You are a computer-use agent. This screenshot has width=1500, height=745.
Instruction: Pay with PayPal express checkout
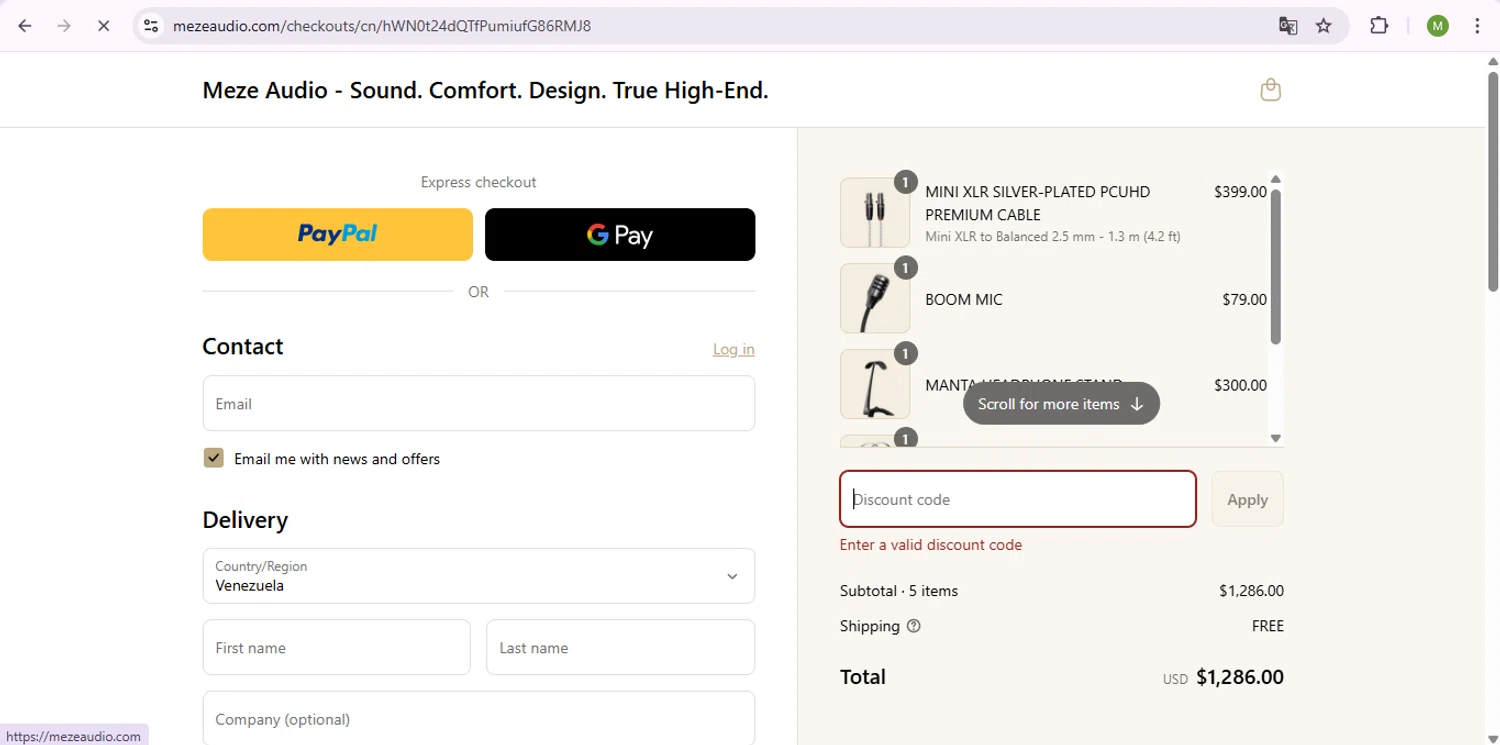tap(338, 234)
